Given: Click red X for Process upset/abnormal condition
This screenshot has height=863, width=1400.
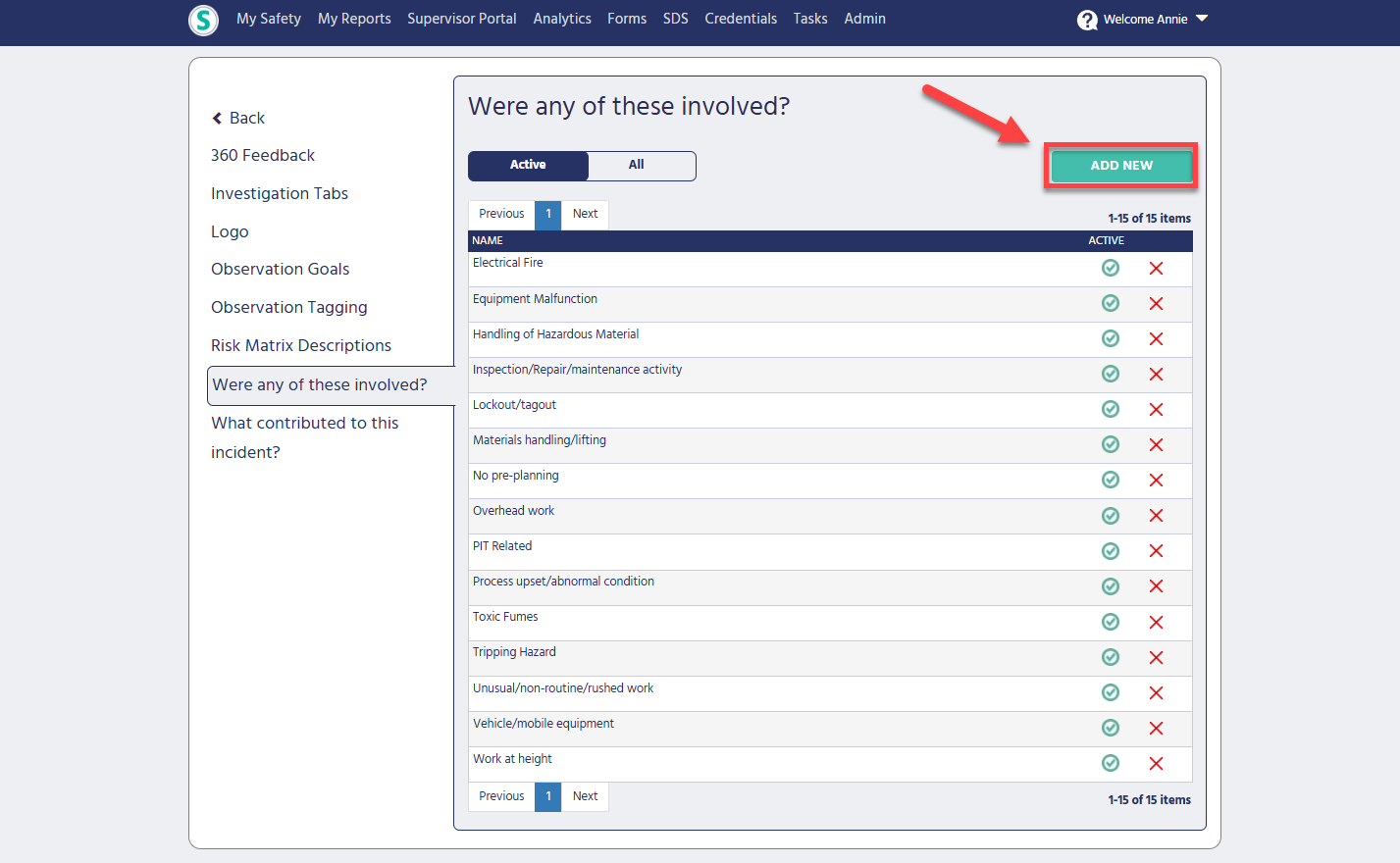Looking at the screenshot, I should click(1156, 586).
